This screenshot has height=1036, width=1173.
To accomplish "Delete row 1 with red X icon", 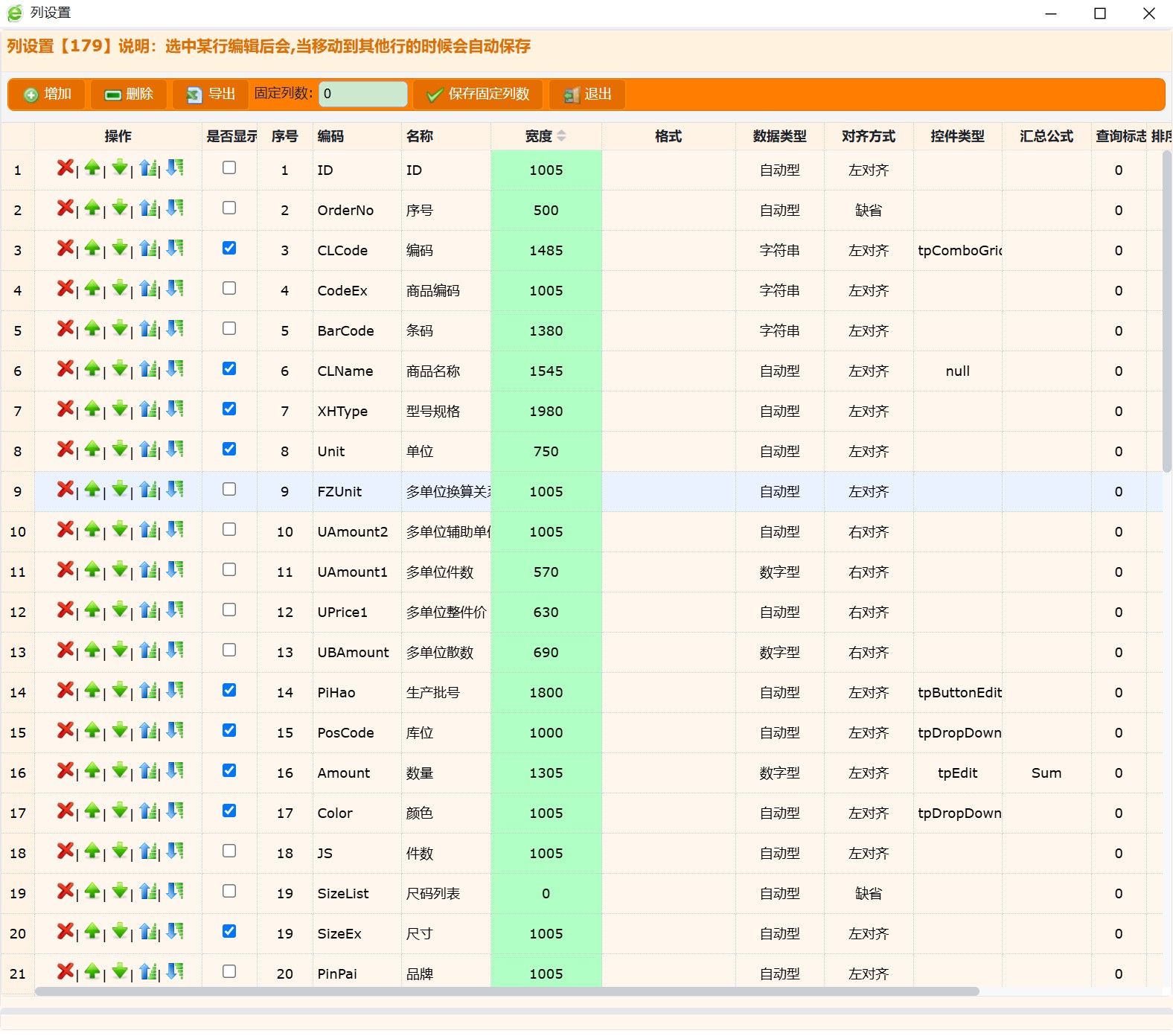I will coord(65,168).
